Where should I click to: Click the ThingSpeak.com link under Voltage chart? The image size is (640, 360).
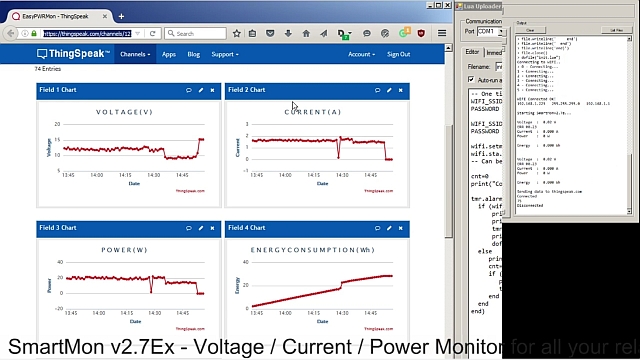(190, 191)
